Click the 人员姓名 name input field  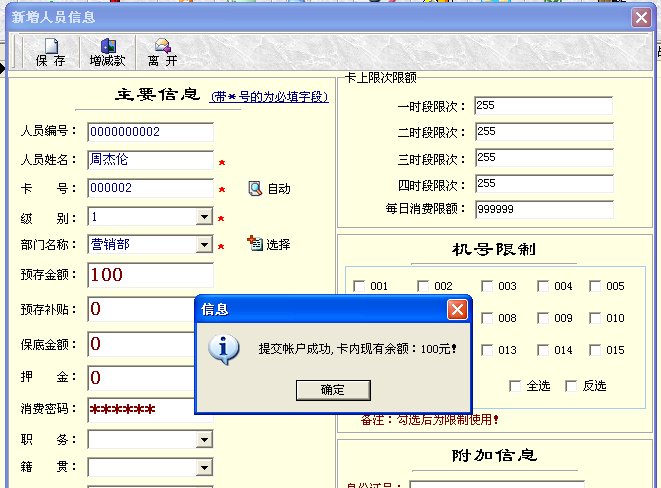click(150, 160)
